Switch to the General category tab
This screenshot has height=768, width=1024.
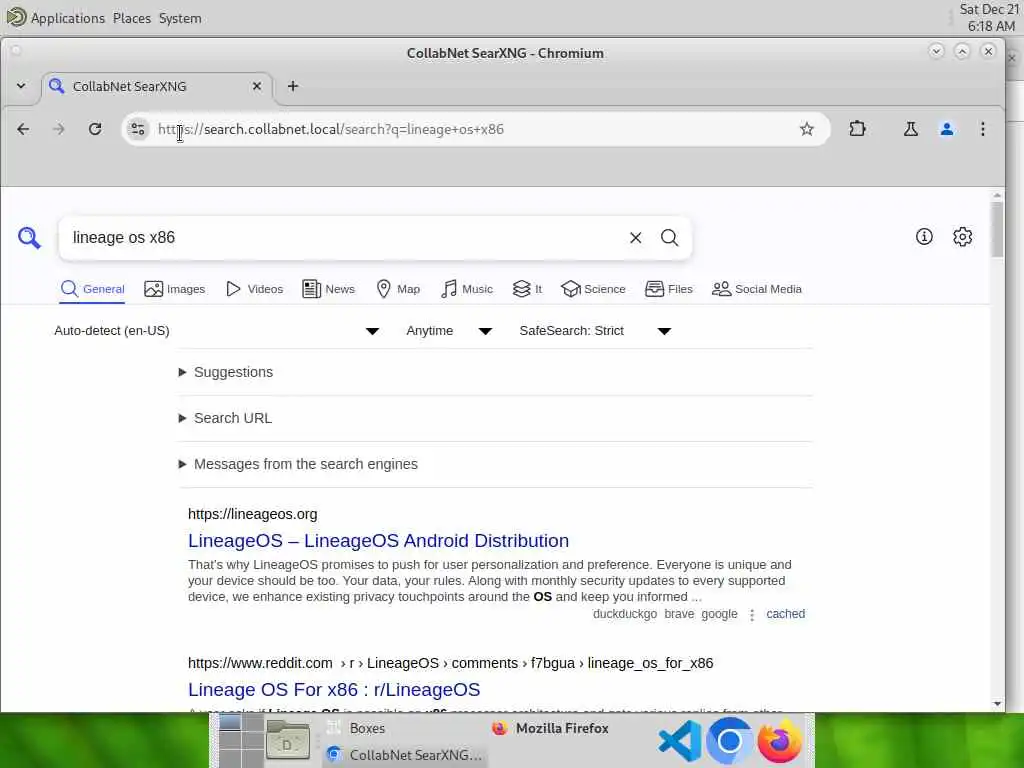pyautogui.click(x=92, y=289)
